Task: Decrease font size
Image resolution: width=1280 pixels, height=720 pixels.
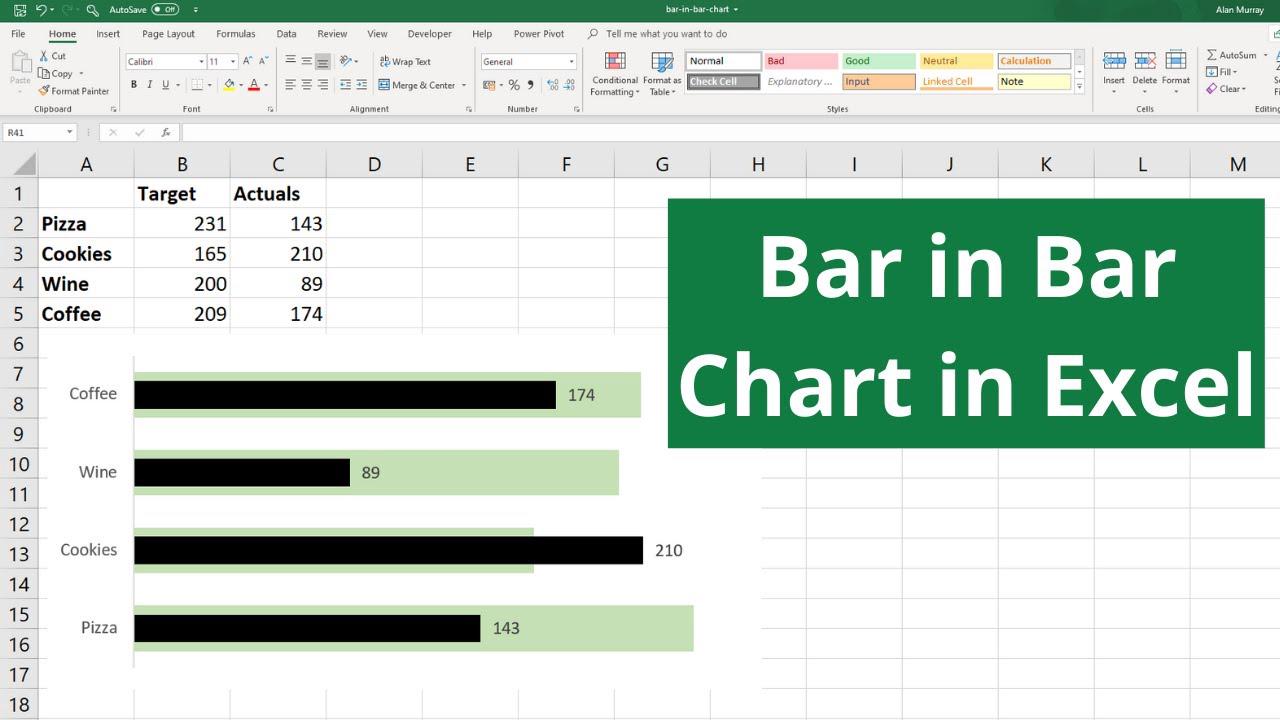Action: tap(263, 61)
